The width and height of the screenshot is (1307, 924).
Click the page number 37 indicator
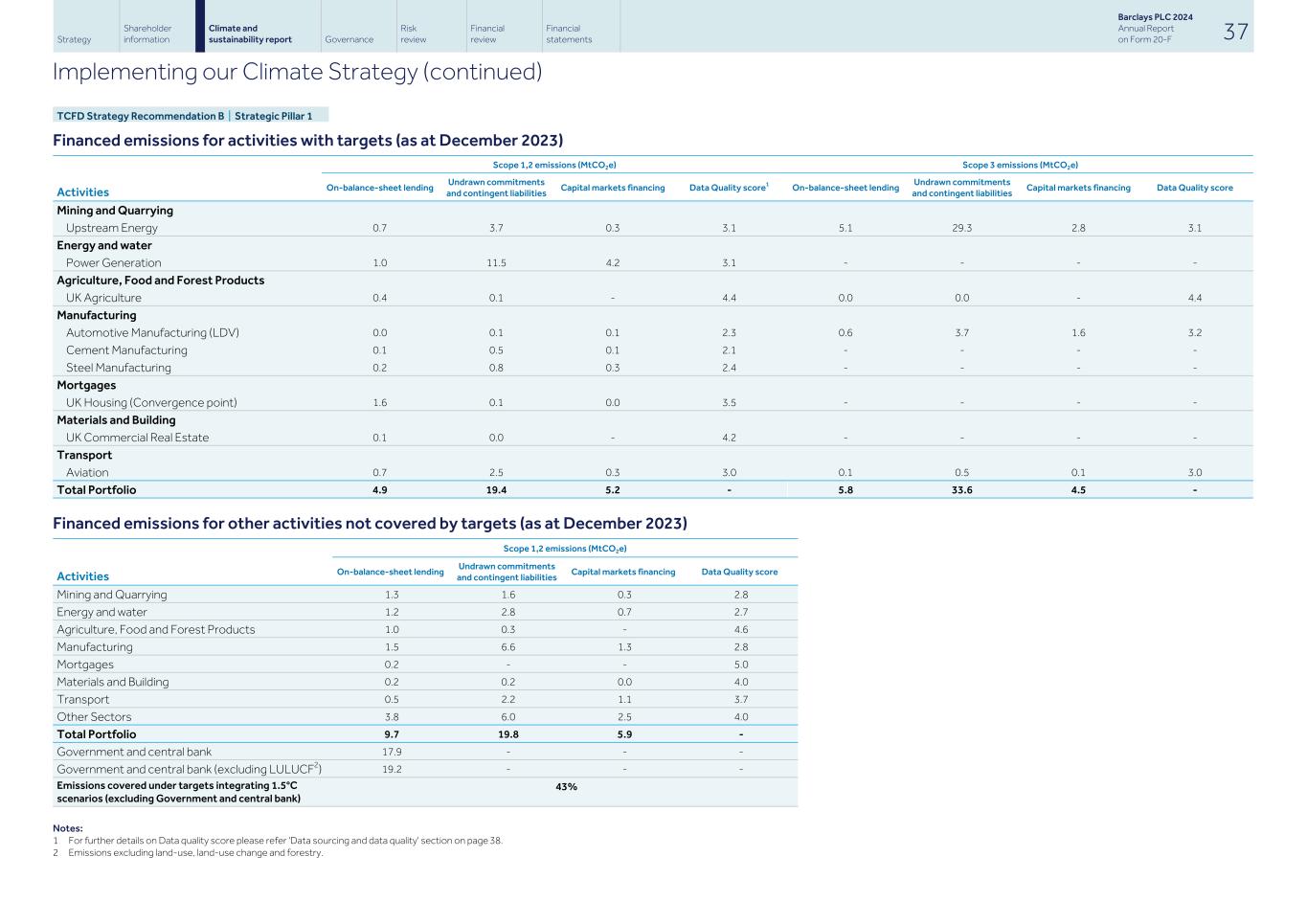tap(1234, 31)
